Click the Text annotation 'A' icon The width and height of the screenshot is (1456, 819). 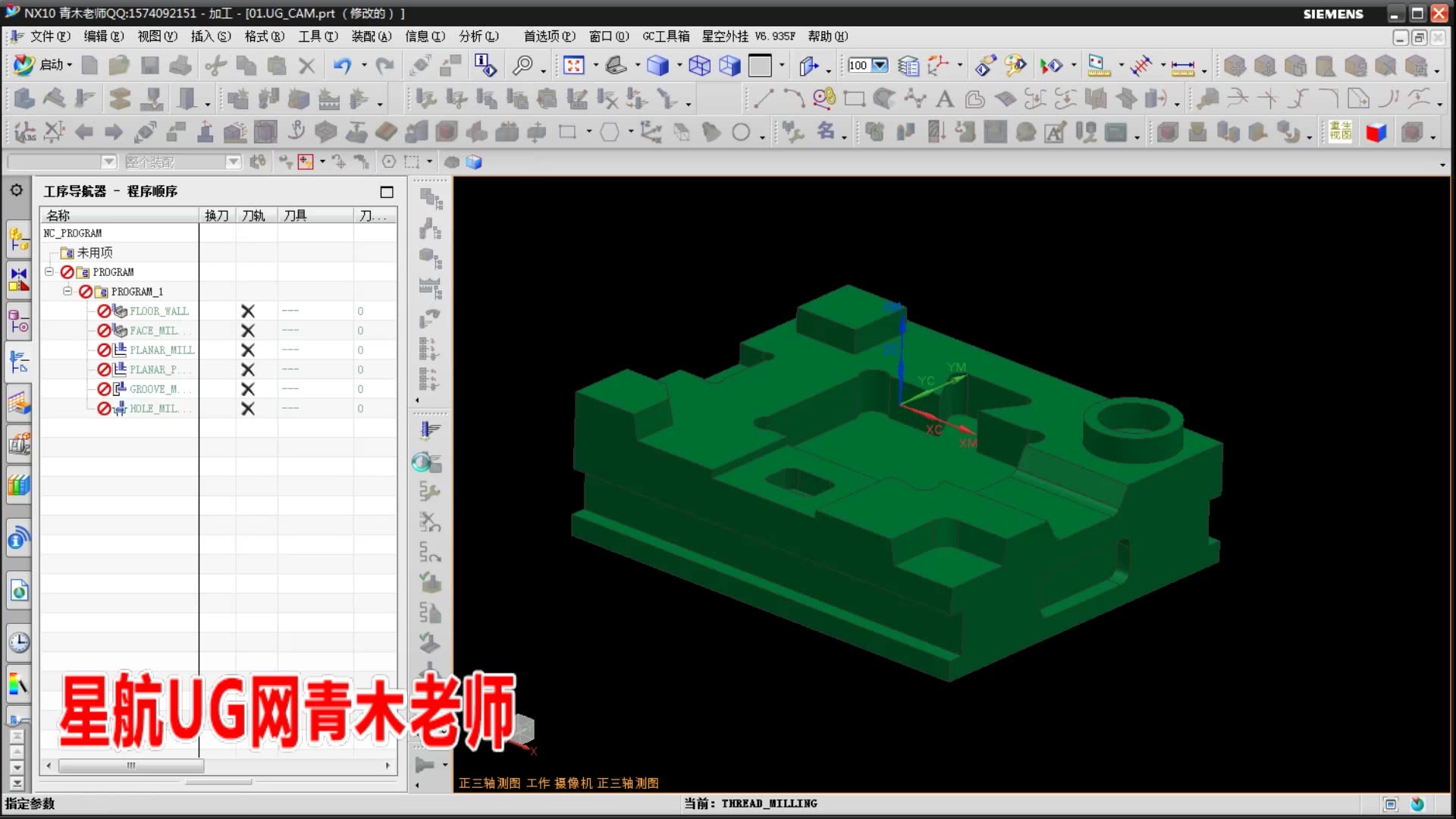click(x=944, y=99)
